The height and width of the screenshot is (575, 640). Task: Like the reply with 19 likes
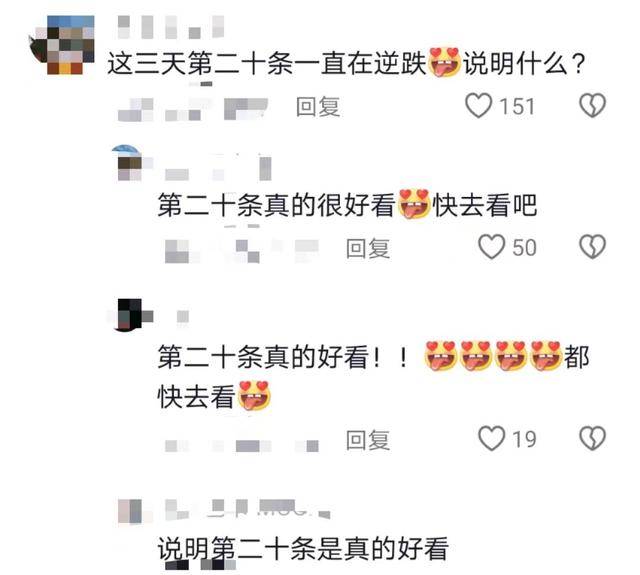coord(491,439)
